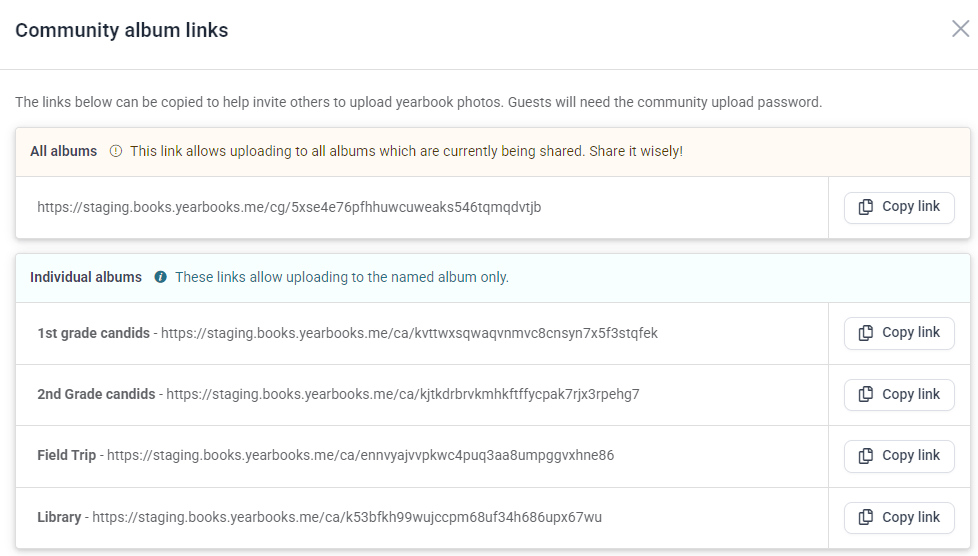This screenshot has width=978, height=556.
Task: Click the All albums section heading
Action: 64,151
